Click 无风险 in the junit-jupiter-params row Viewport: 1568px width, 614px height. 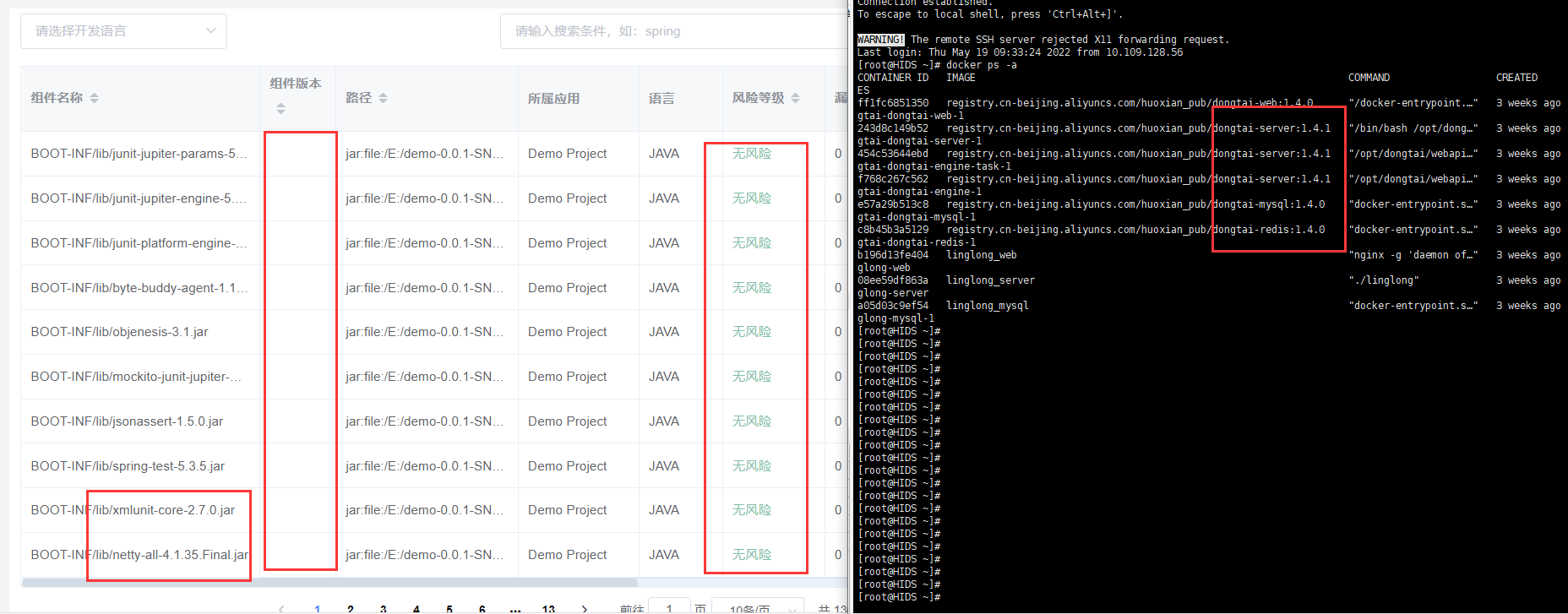[752, 154]
